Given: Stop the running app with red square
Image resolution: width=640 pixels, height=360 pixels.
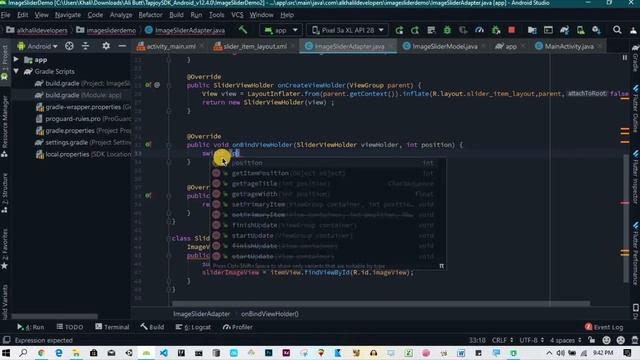Looking at the screenshot, I should click(511, 30).
